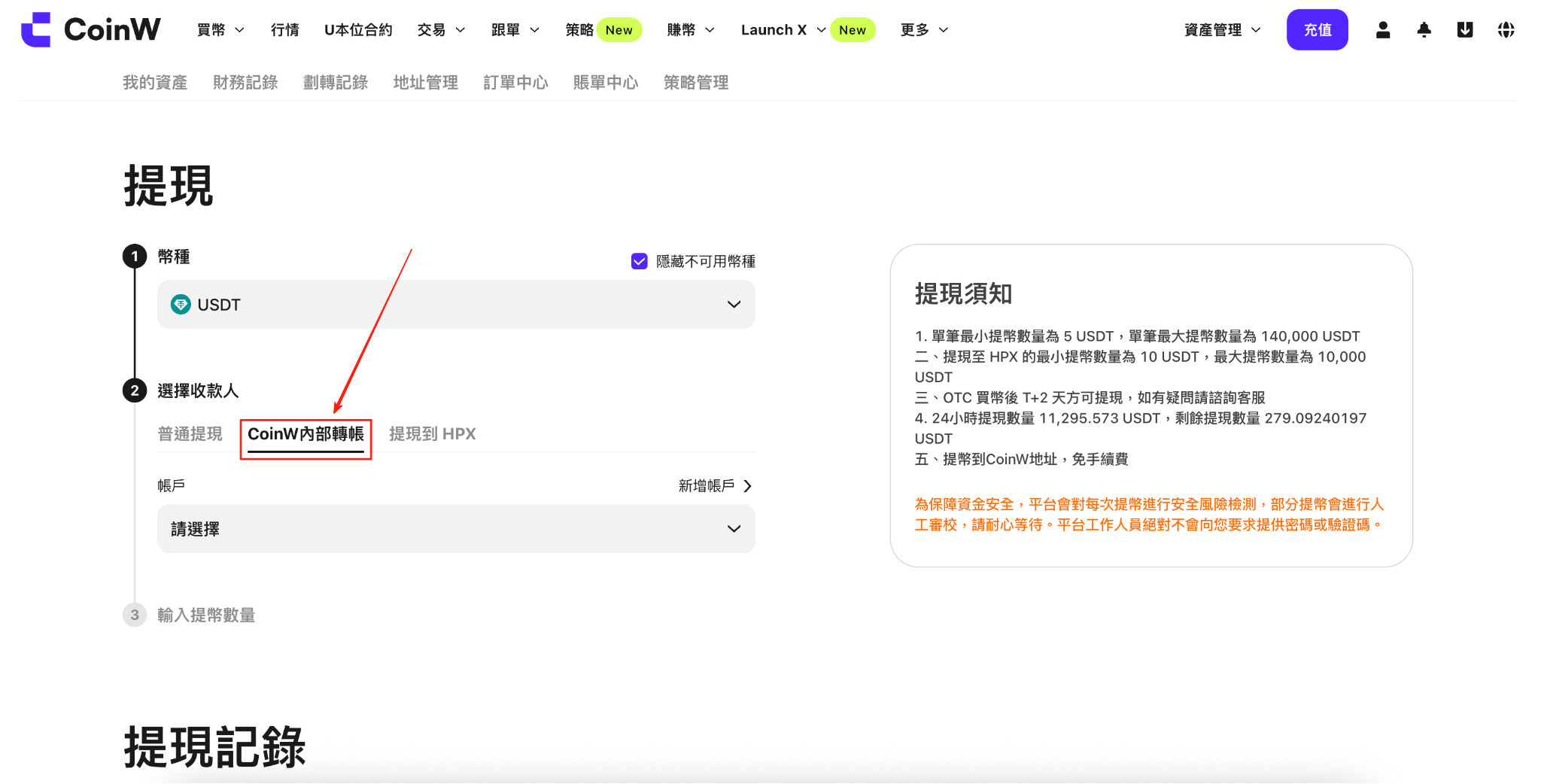
Task: Open the user profile icon
Action: point(1383,30)
